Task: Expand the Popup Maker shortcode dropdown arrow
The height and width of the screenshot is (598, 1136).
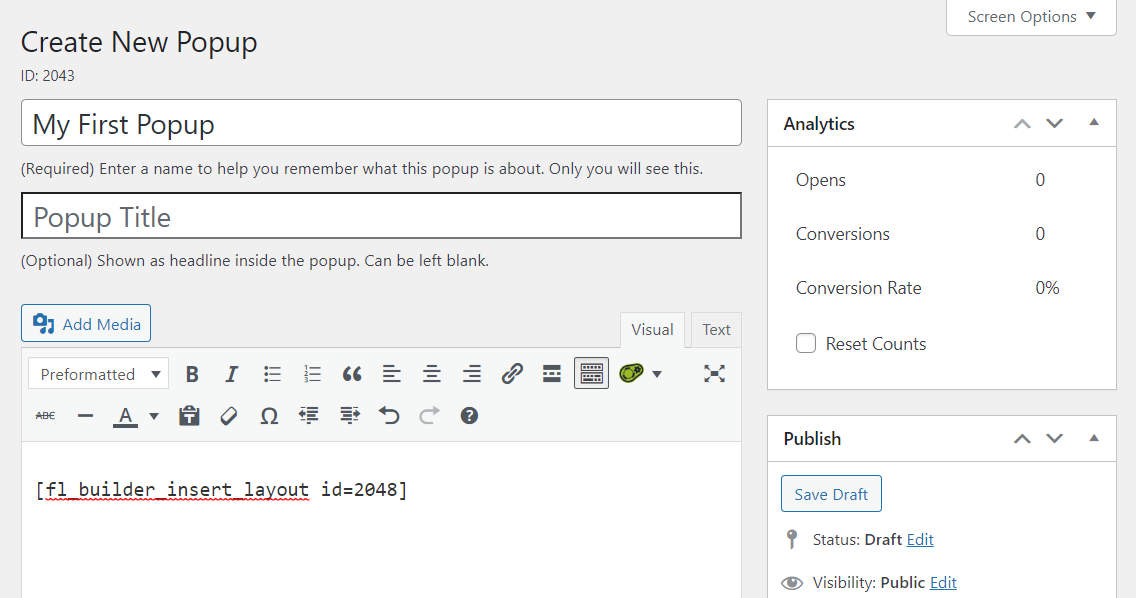Action: pos(657,374)
